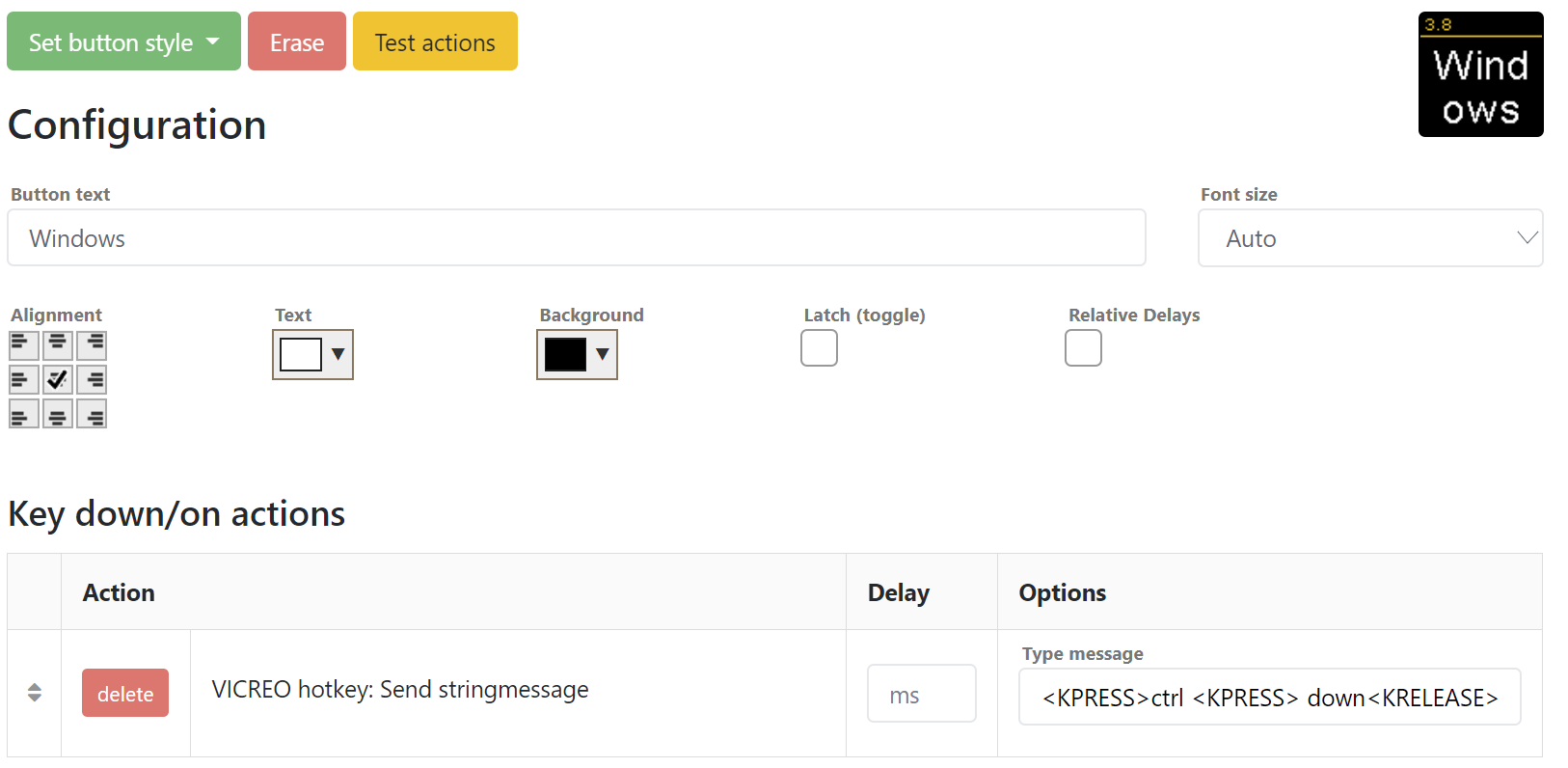
Task: Select top-center text alignment icon
Action: (58, 345)
